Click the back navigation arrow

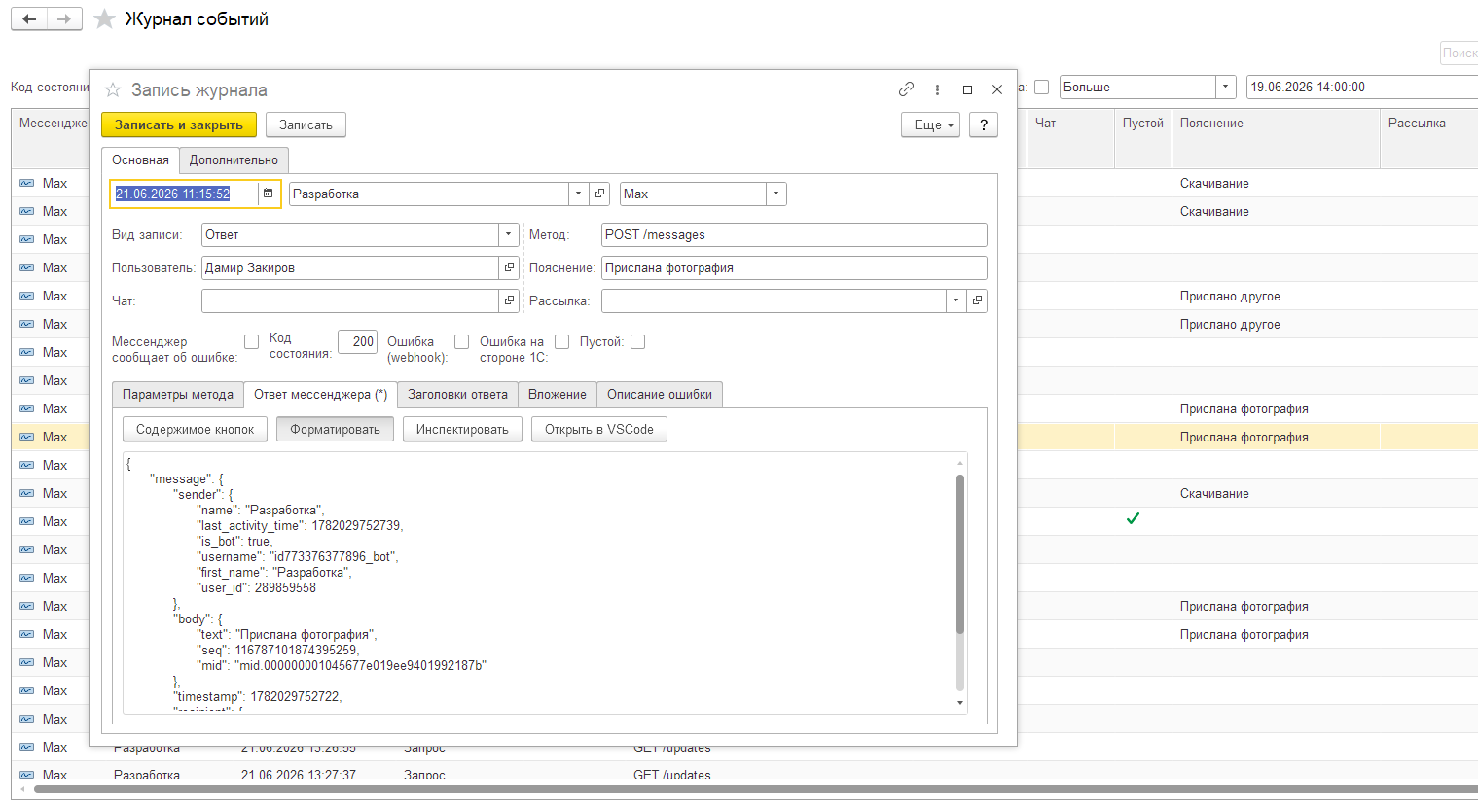pos(29,19)
